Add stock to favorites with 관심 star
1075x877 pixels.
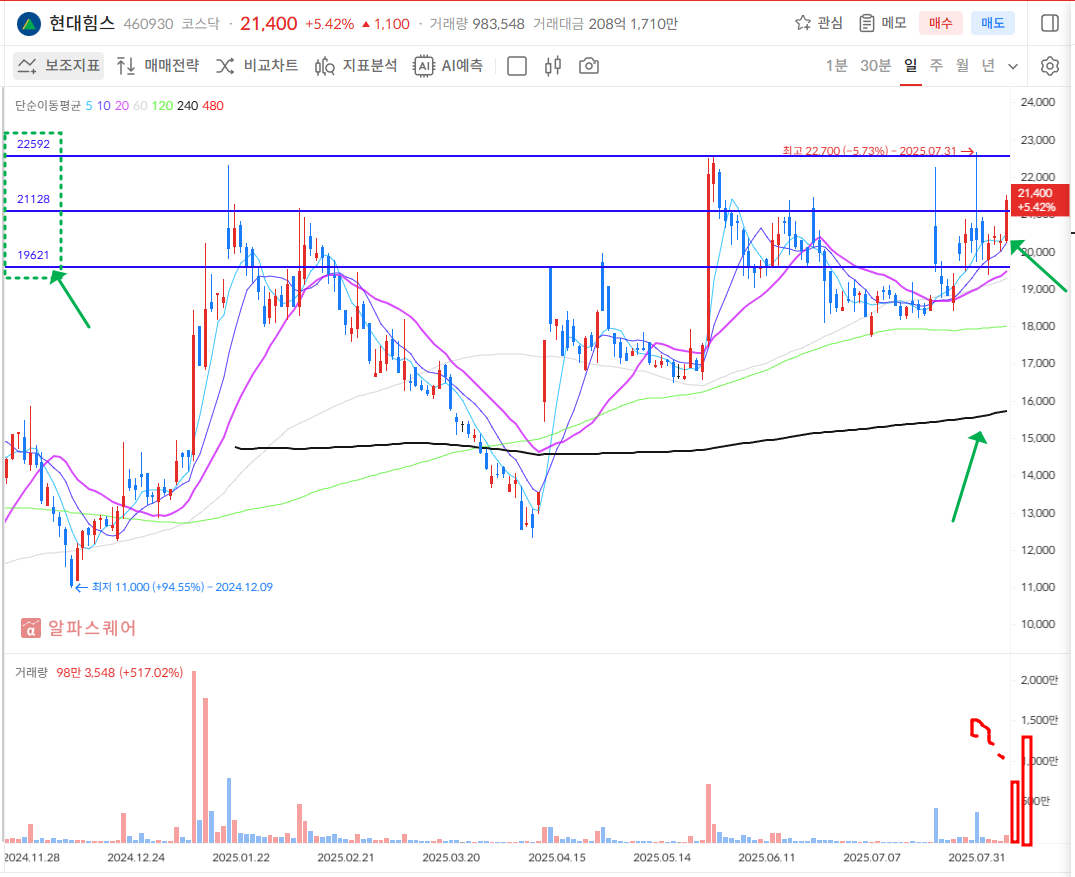[819, 23]
